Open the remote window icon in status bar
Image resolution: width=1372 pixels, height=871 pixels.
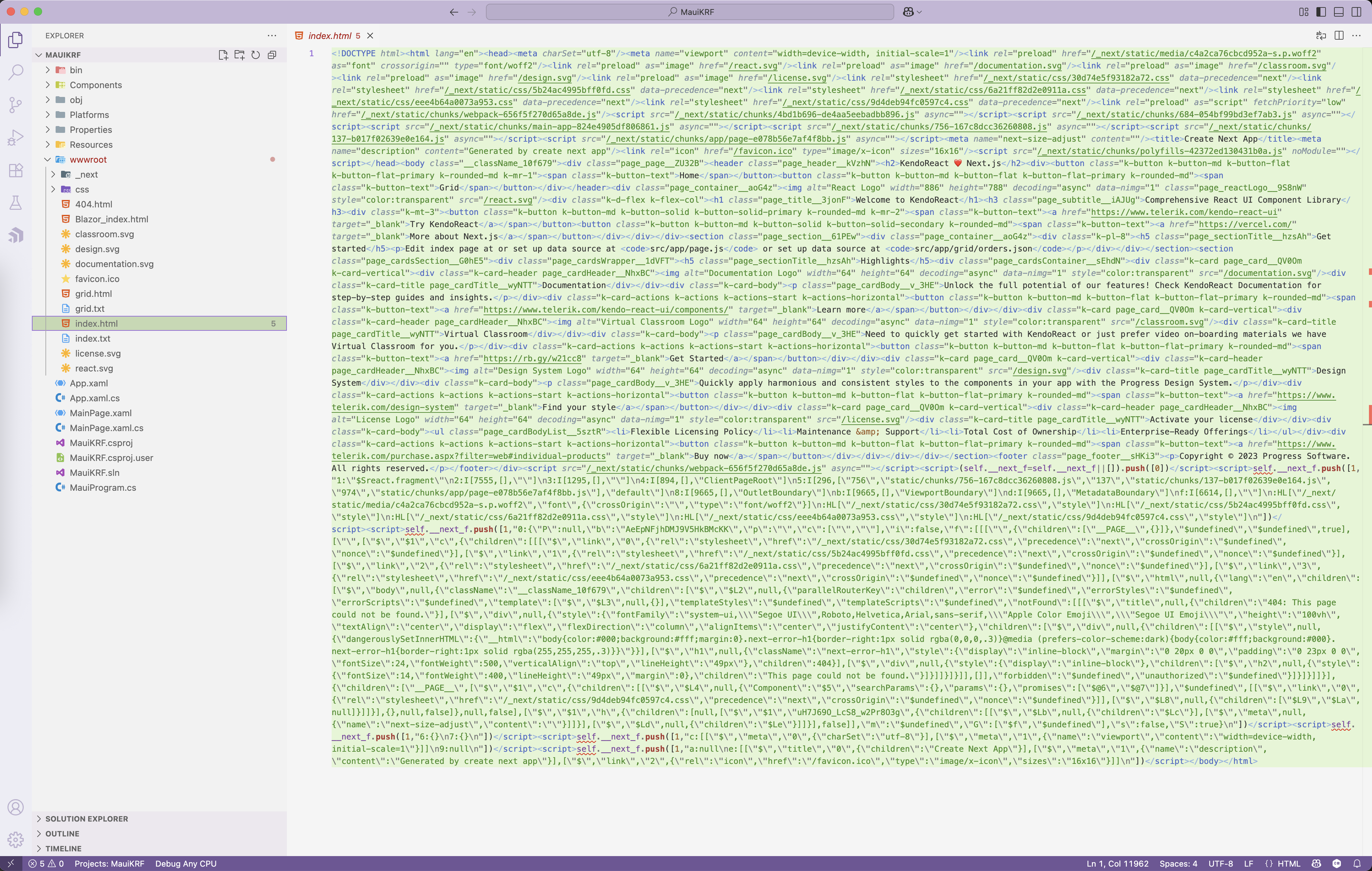click(x=11, y=864)
